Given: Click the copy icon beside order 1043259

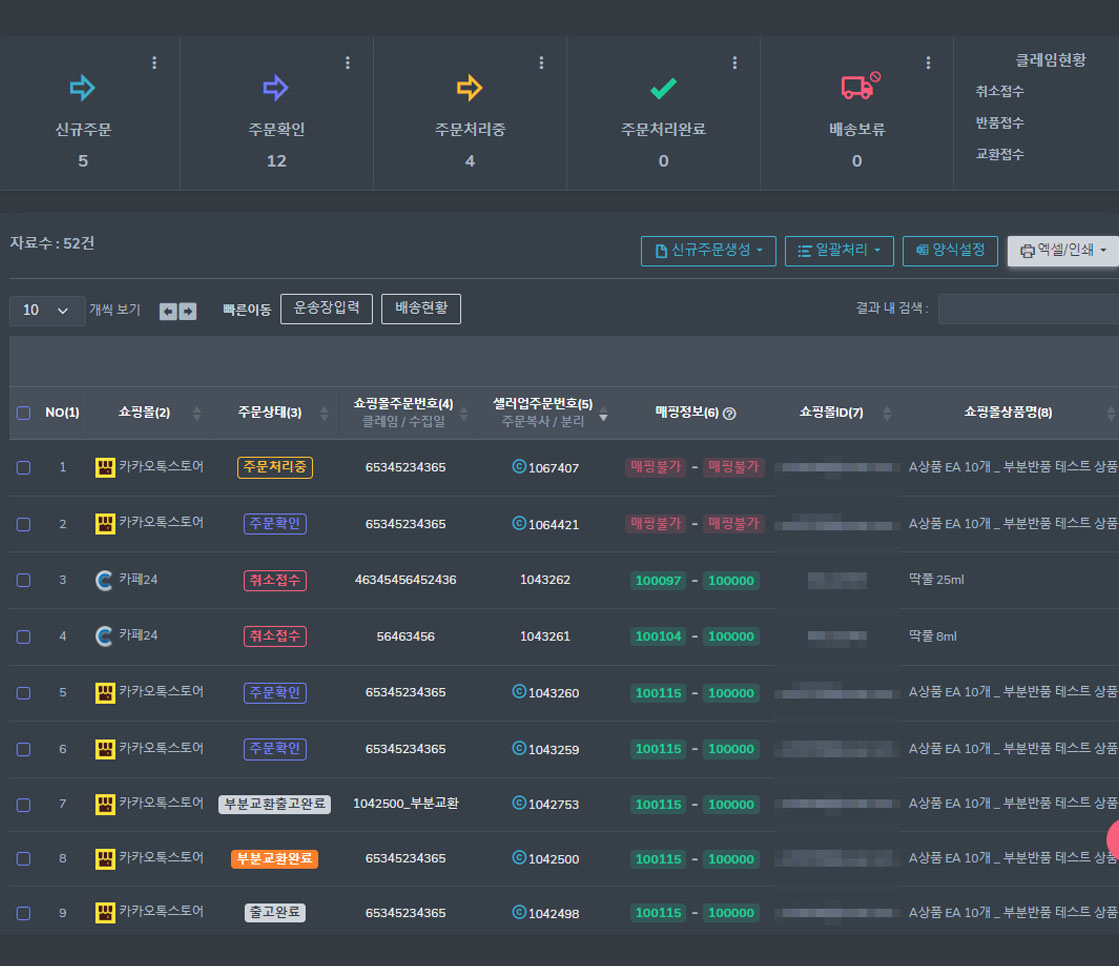Looking at the screenshot, I should 519,748.
